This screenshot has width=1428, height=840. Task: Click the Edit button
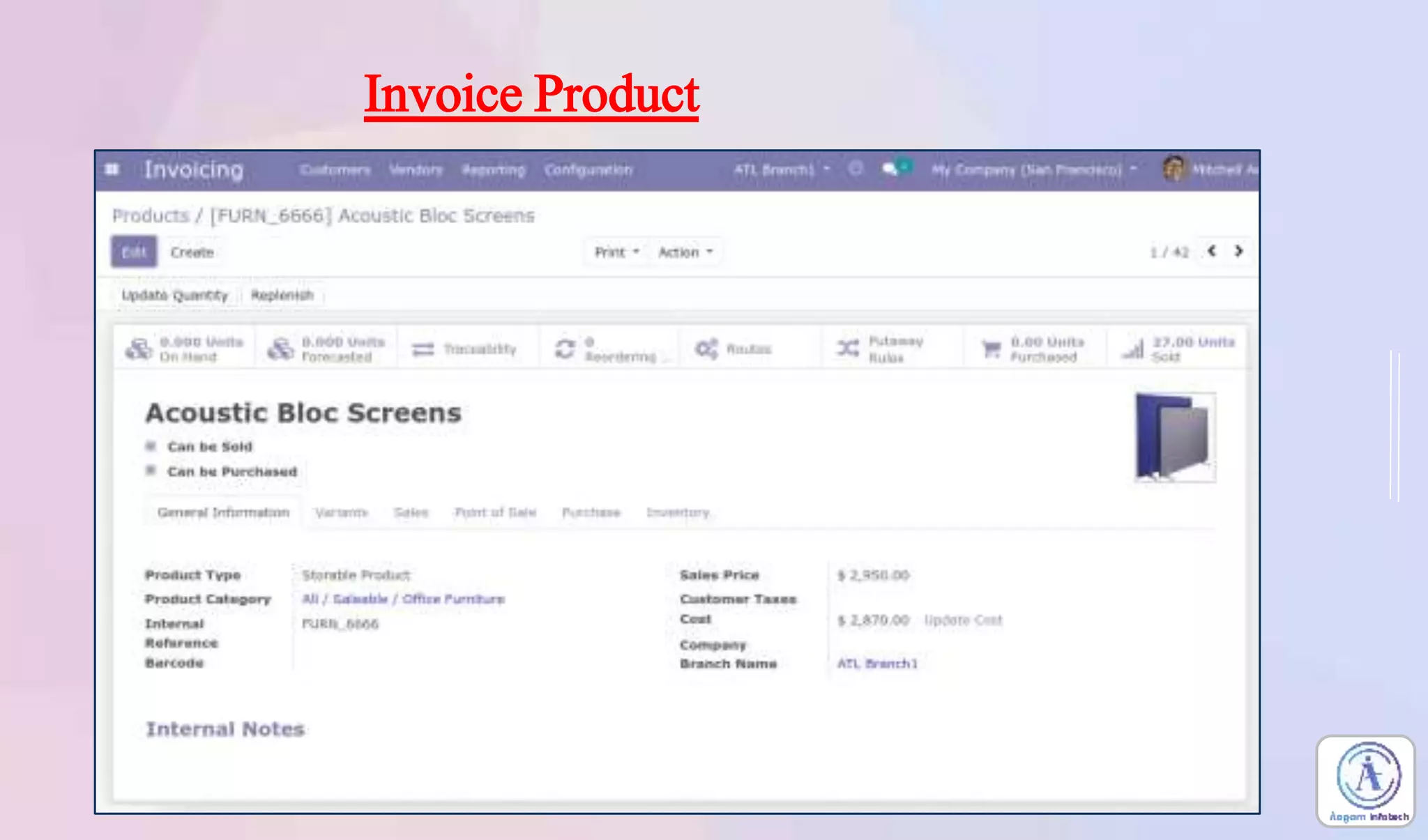click(x=134, y=252)
